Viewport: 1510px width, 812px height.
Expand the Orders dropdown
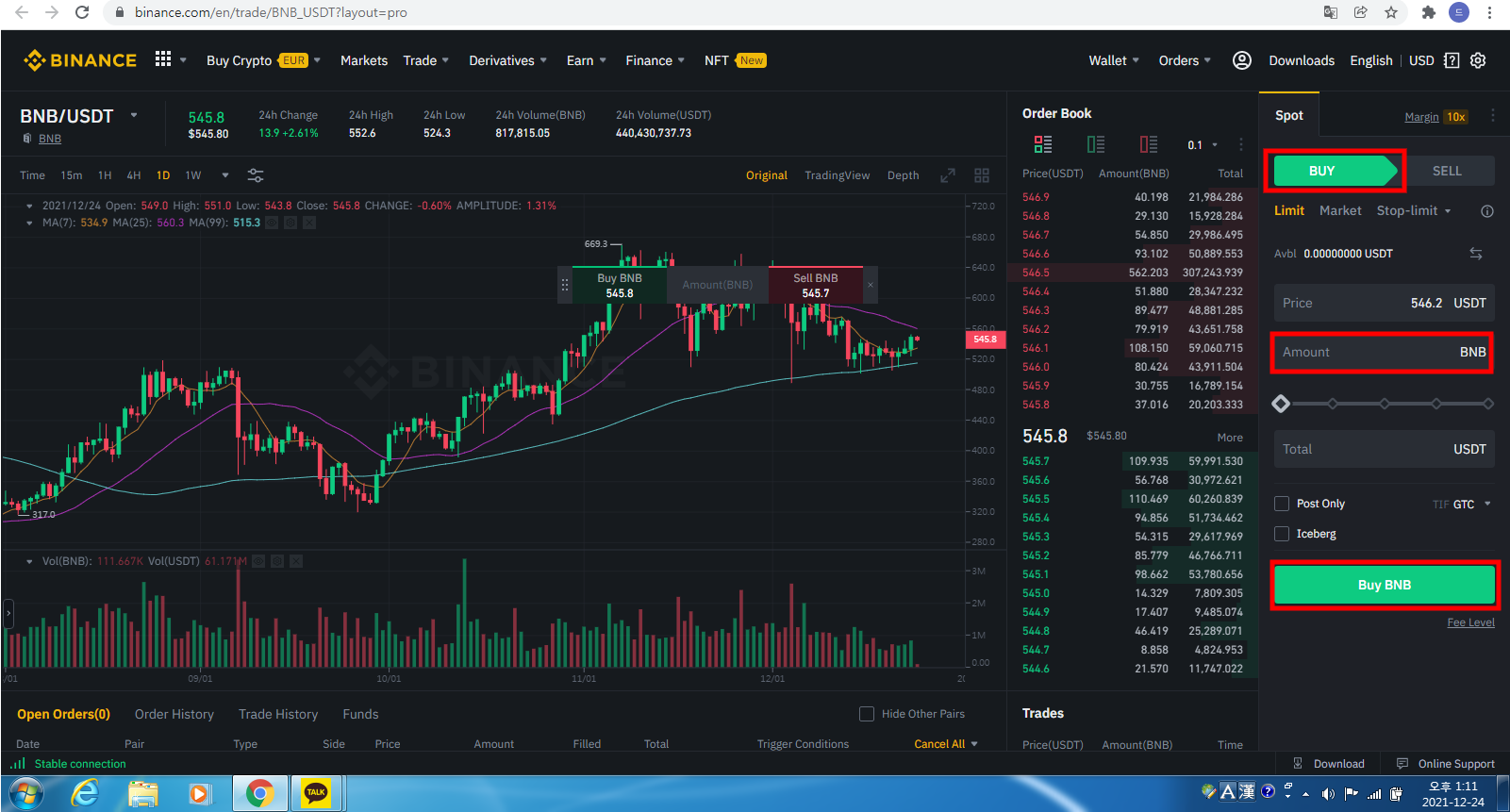1185,60
